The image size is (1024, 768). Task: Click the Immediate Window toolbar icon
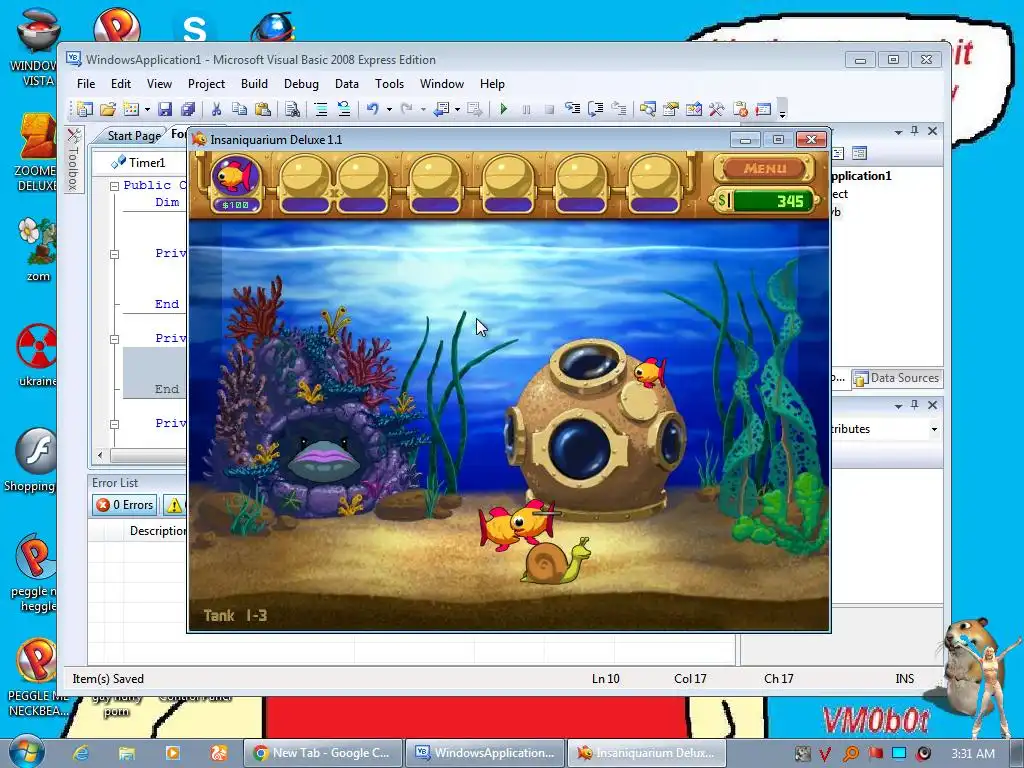(x=763, y=109)
